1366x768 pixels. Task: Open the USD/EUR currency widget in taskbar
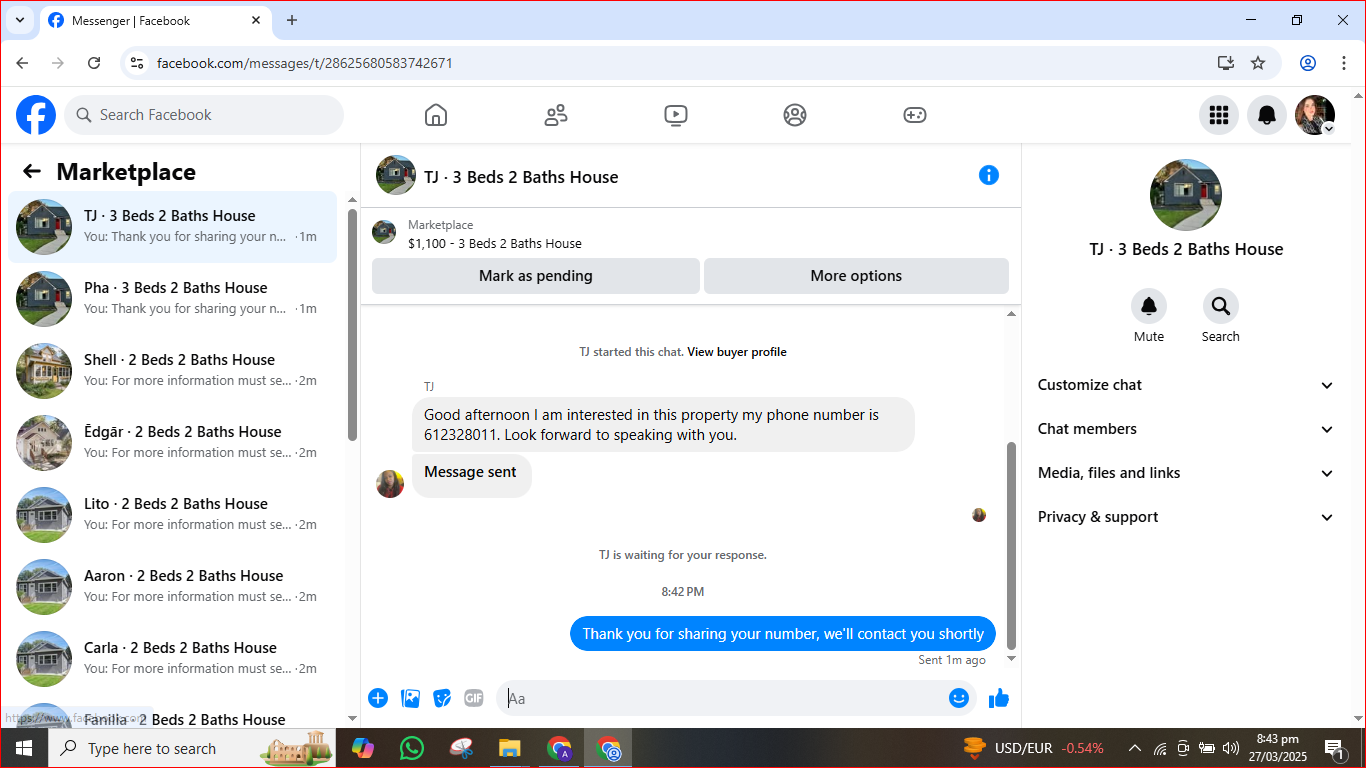1034,748
